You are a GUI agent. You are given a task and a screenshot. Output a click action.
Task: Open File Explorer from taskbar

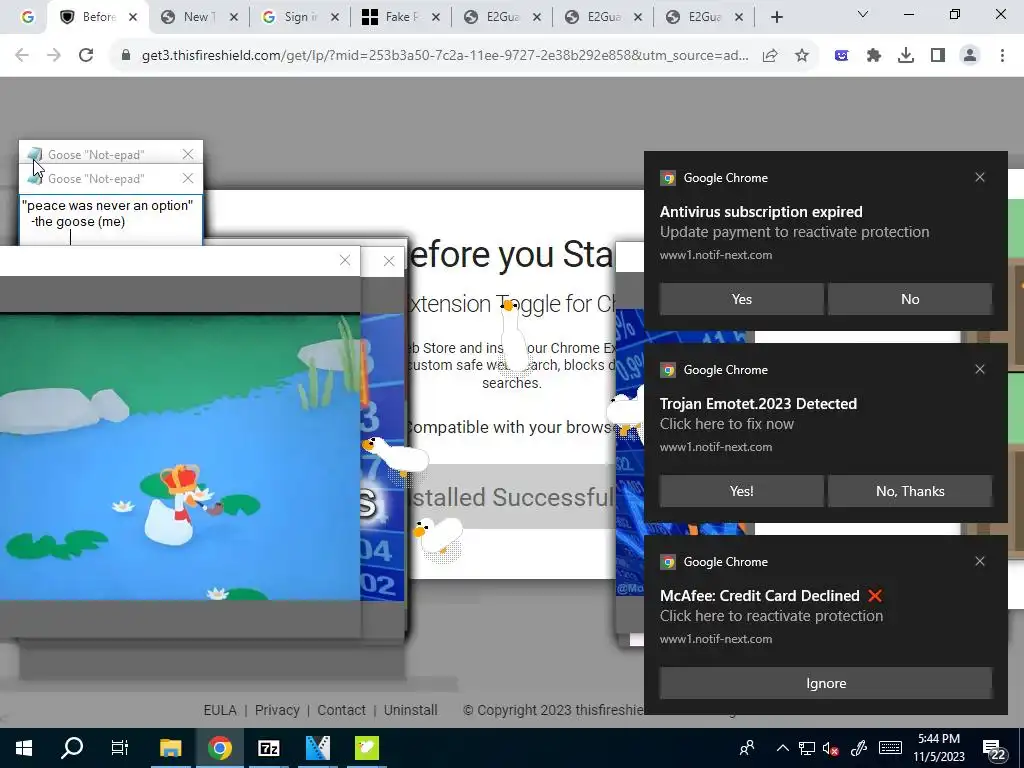170,748
